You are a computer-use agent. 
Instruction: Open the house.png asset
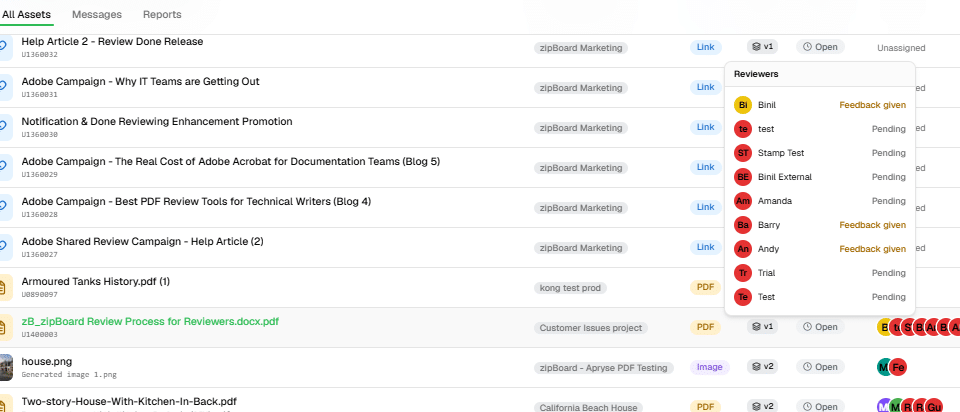pos(47,361)
